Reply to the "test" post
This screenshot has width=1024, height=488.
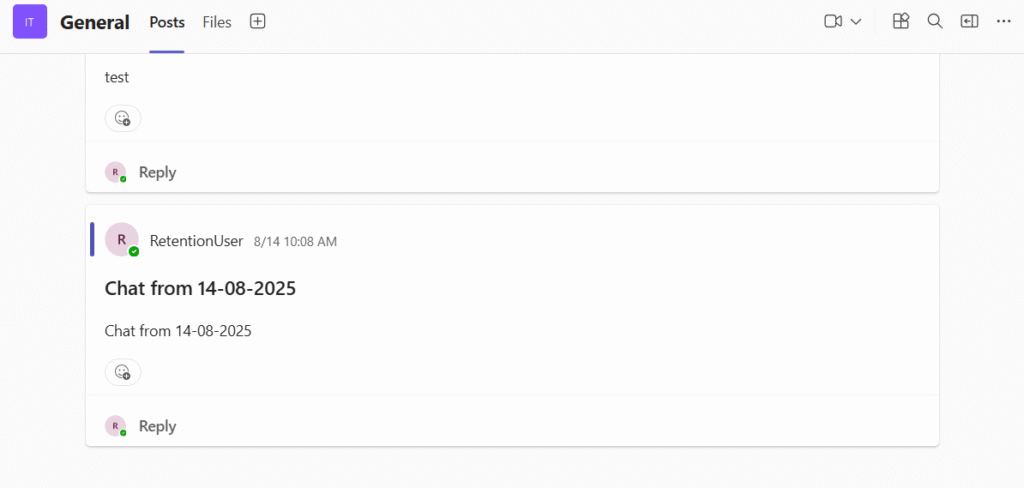tap(157, 172)
